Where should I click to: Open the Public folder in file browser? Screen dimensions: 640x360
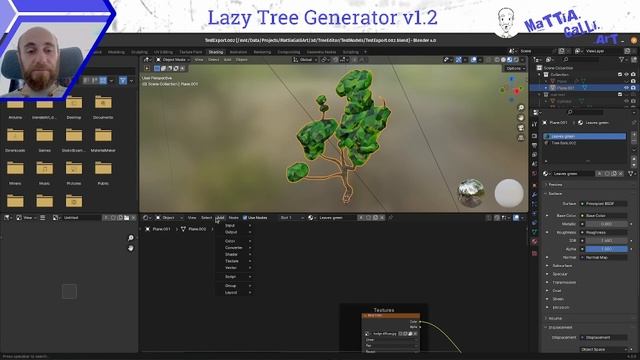click(103, 173)
